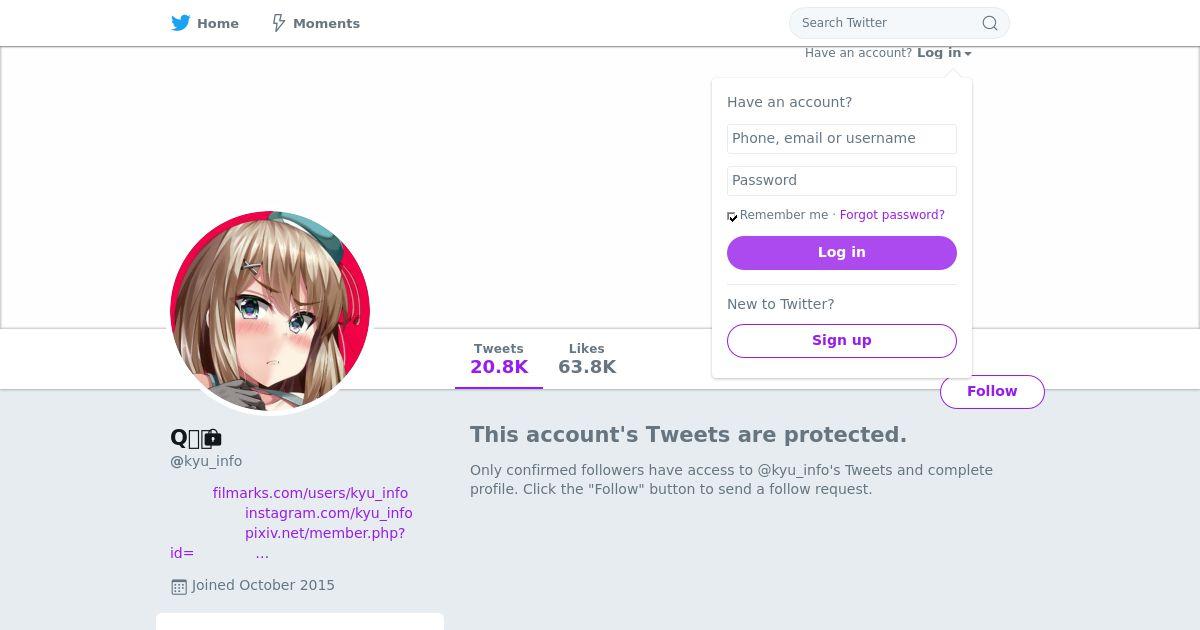
Task: Click the search magnifier icon
Action: point(989,23)
